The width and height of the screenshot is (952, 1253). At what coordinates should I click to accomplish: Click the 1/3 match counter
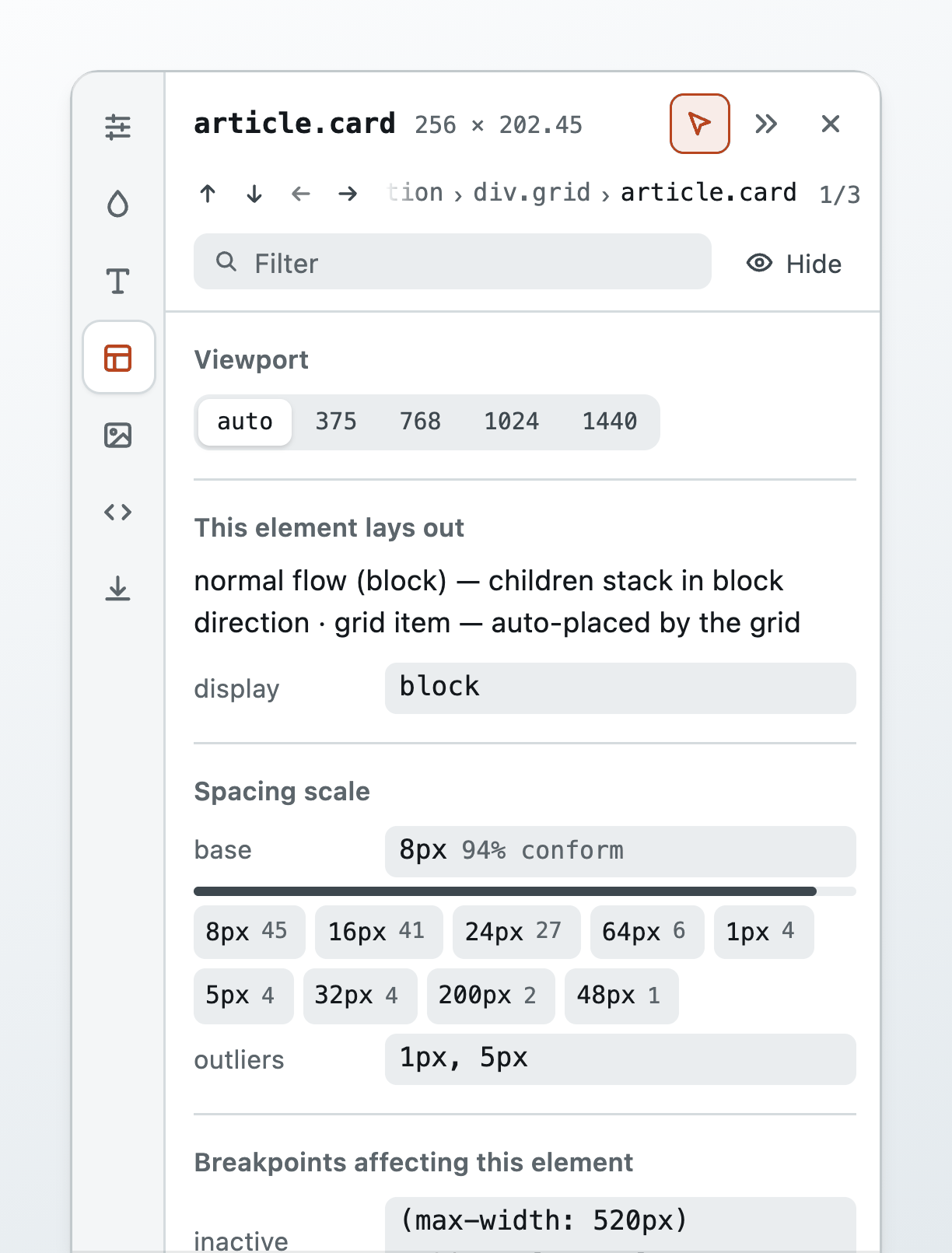click(x=840, y=194)
